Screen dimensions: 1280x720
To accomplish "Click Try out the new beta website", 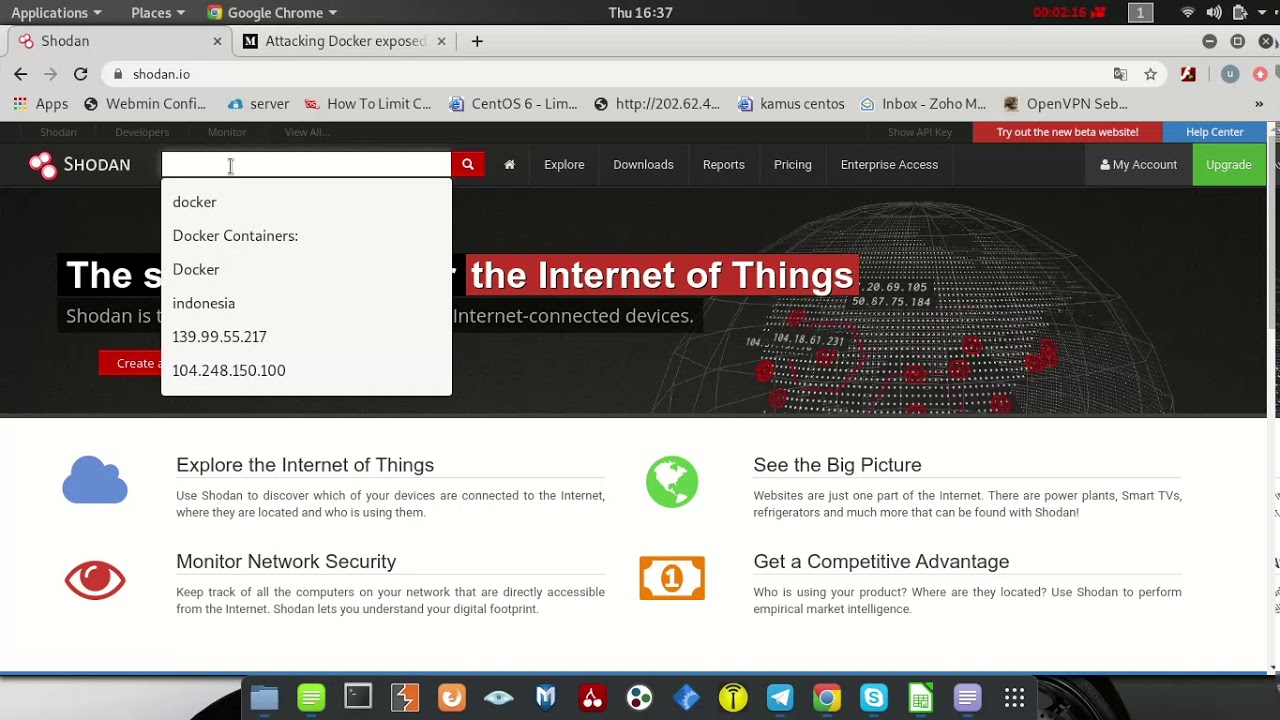I will (x=1067, y=132).
